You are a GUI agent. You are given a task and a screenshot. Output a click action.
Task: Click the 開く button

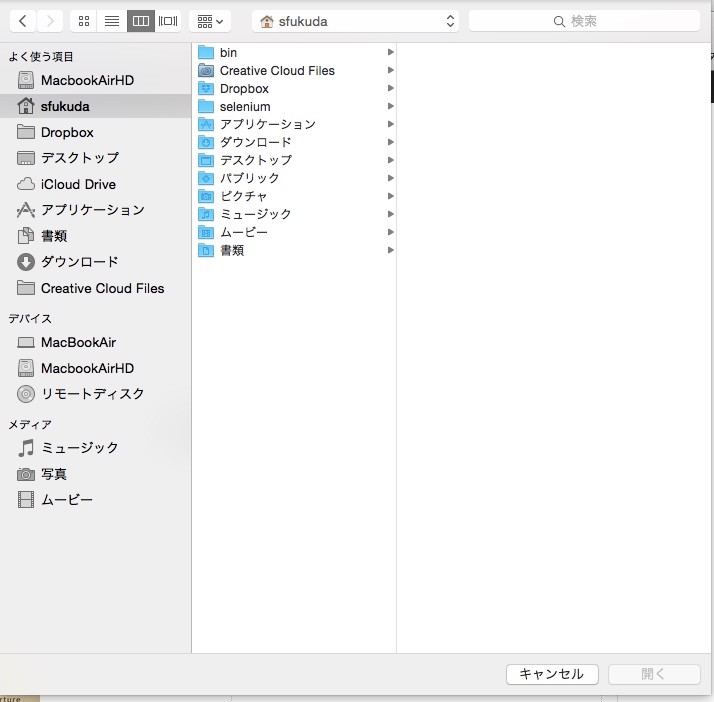tap(654, 674)
